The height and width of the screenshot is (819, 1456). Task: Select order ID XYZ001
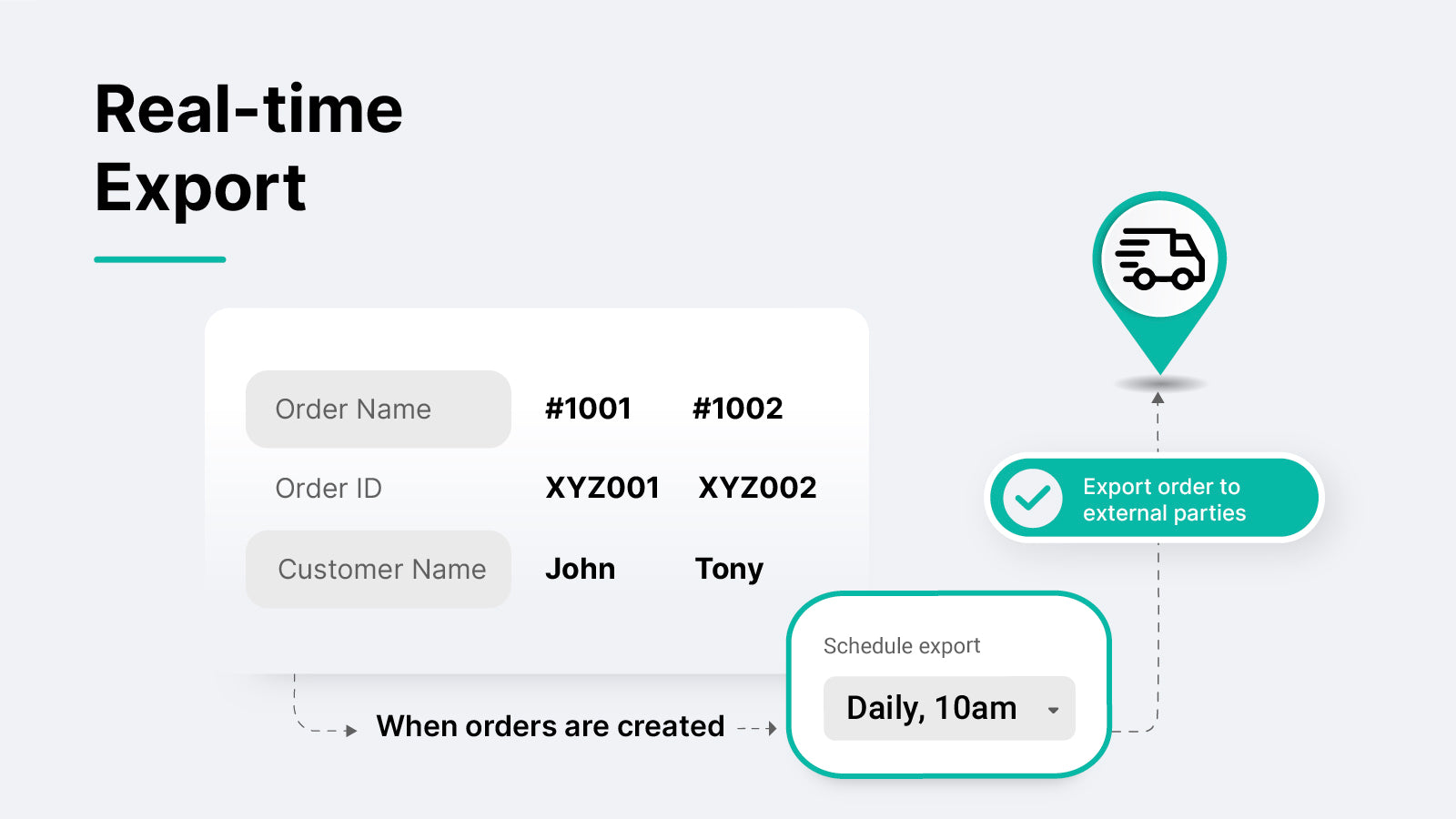point(602,488)
